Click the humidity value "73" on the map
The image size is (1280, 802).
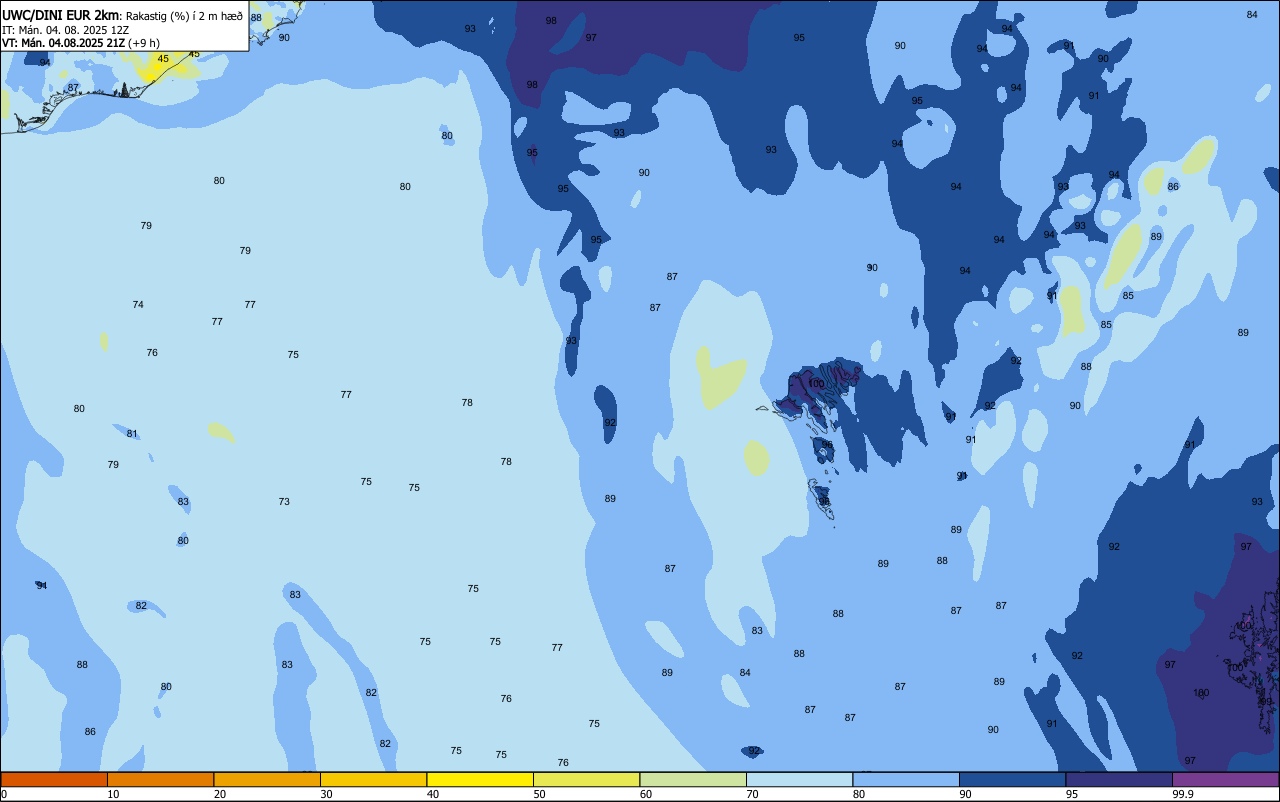[284, 502]
